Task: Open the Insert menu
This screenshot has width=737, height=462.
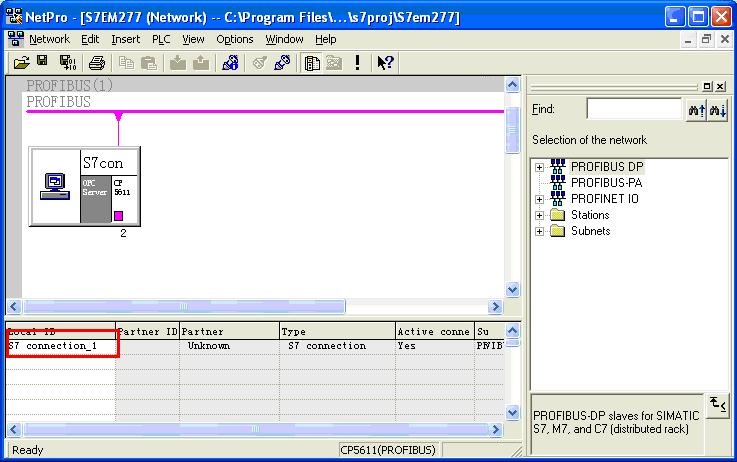Action: [125, 39]
